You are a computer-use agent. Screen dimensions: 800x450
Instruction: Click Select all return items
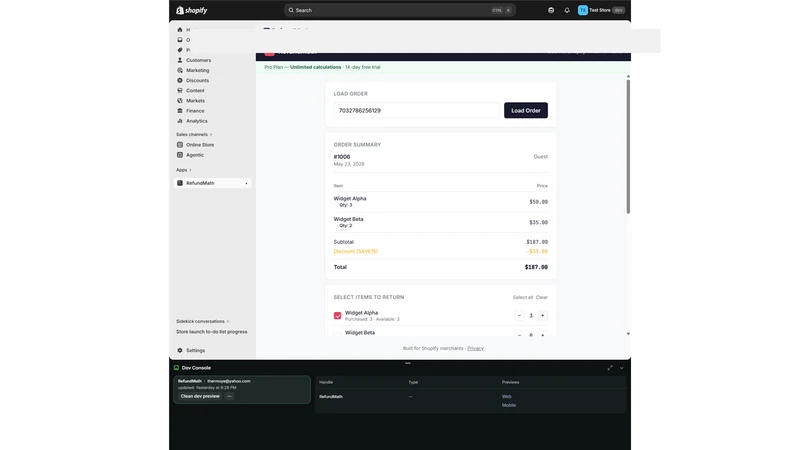(522, 297)
